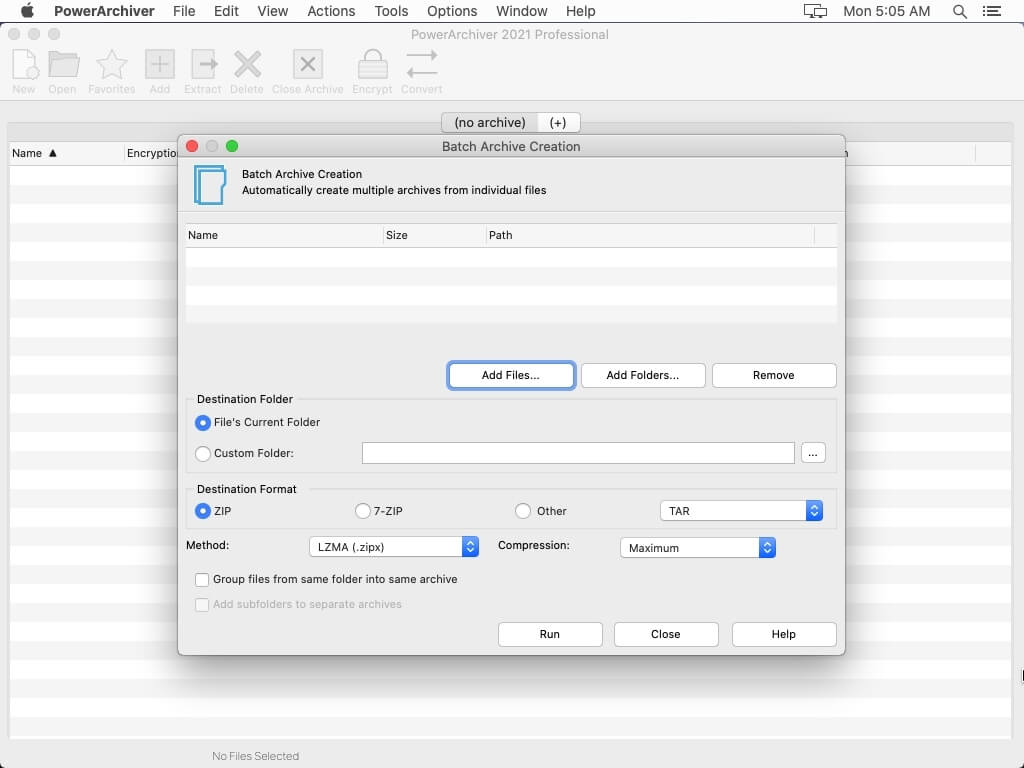1024x768 pixels.
Task: Open the Compression Maximum dropdown
Action: click(697, 547)
